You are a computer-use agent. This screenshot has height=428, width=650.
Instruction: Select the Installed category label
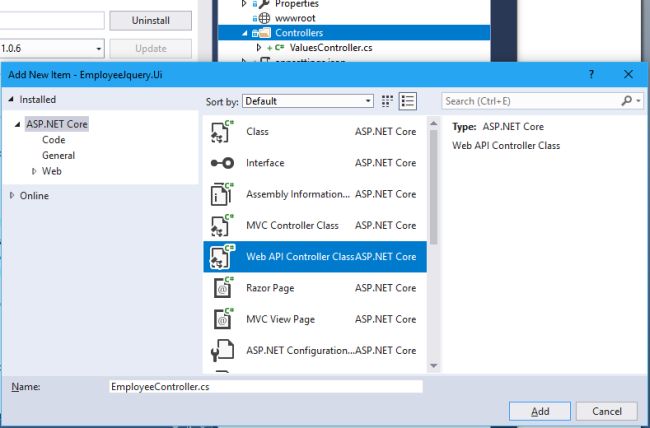click(x=38, y=100)
